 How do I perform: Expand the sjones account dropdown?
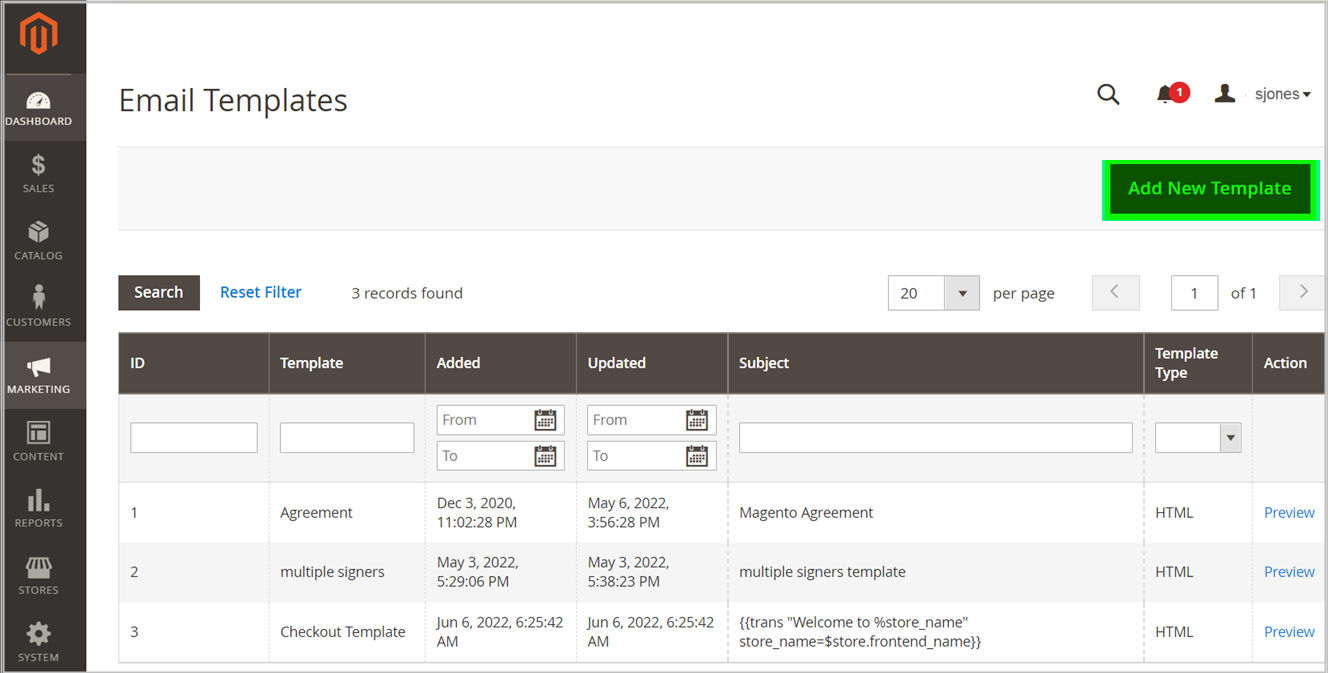(x=1282, y=94)
